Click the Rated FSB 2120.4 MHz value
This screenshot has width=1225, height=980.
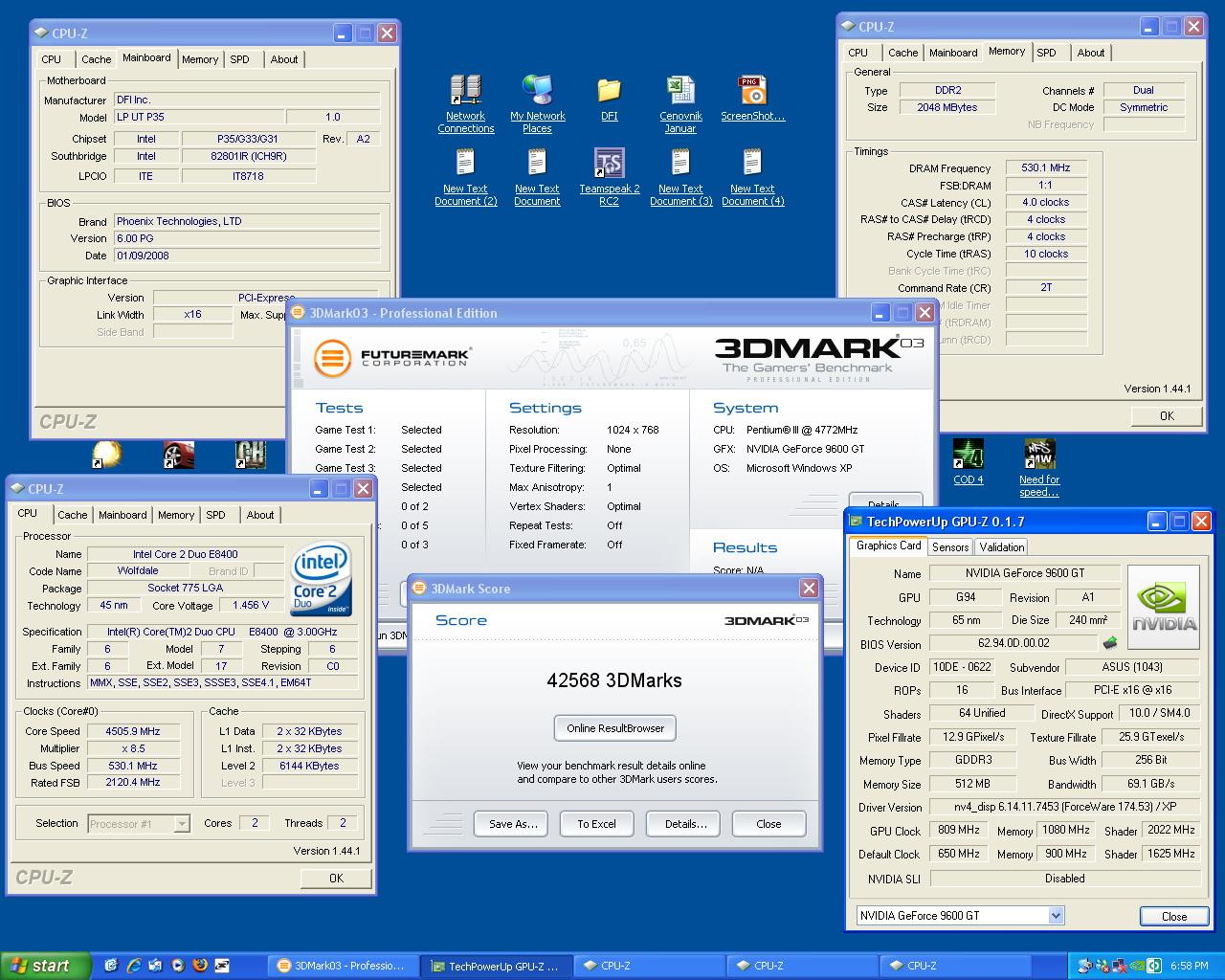click(133, 783)
